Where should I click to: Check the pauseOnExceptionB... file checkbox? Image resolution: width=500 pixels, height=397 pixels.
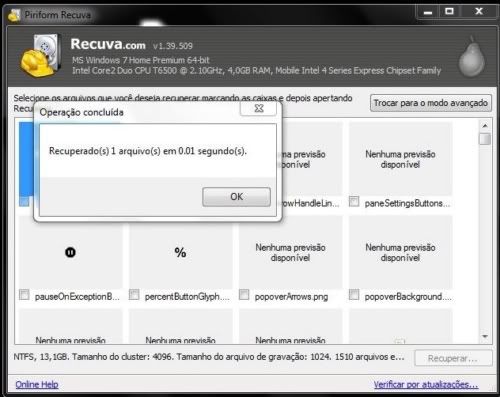coord(24,295)
